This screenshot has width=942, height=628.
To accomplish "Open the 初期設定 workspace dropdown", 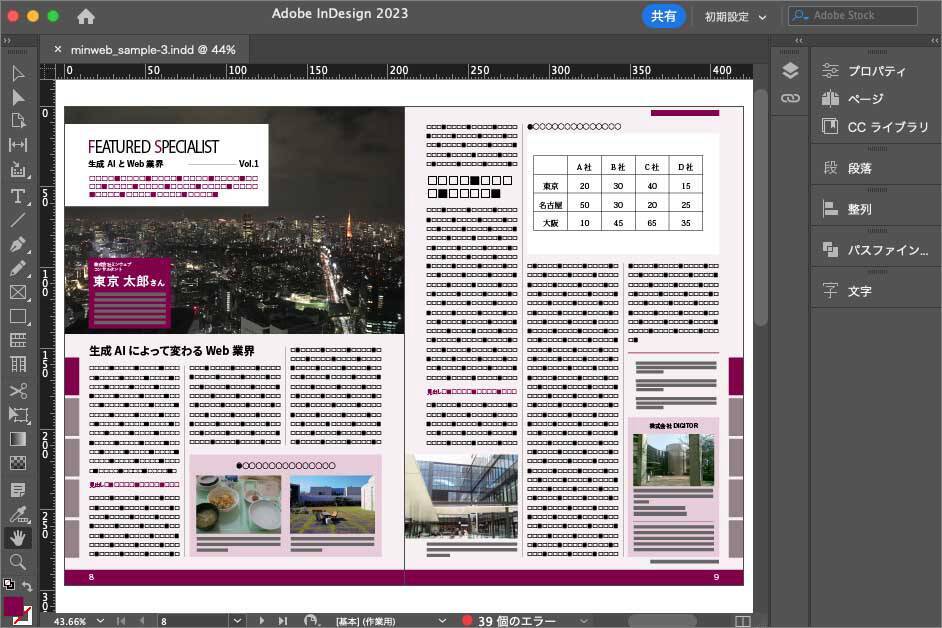I will coord(735,17).
